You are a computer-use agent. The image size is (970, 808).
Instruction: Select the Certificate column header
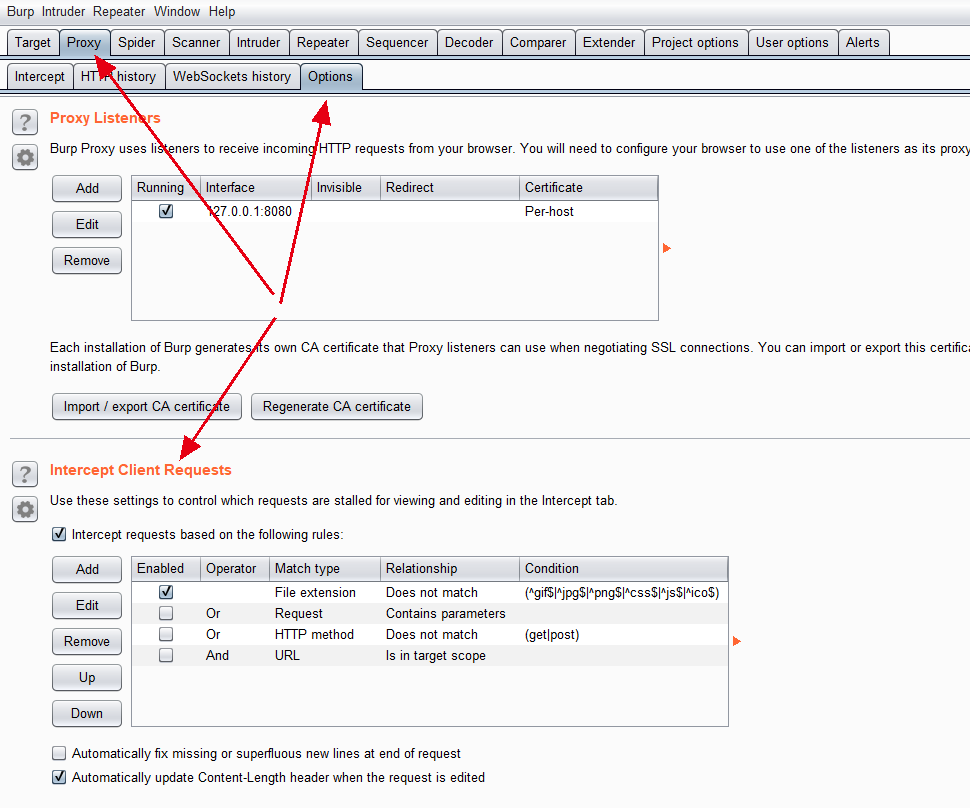click(x=588, y=187)
